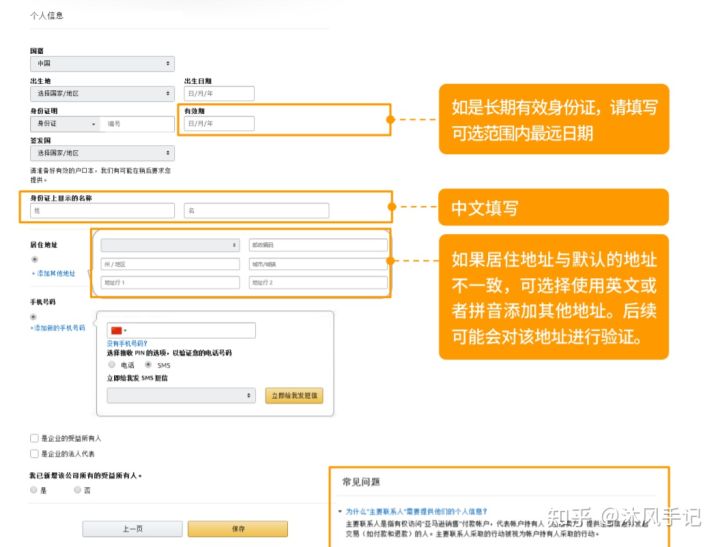Viewport: 720px width, 547px height.
Task: Click the 城市 city input field
Action: [318, 264]
